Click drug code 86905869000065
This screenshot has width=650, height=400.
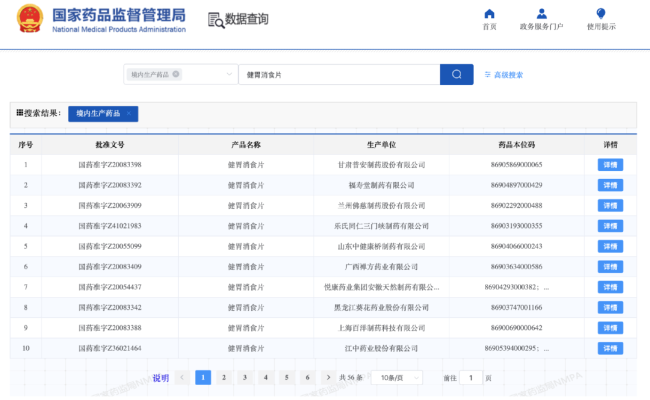coord(517,165)
